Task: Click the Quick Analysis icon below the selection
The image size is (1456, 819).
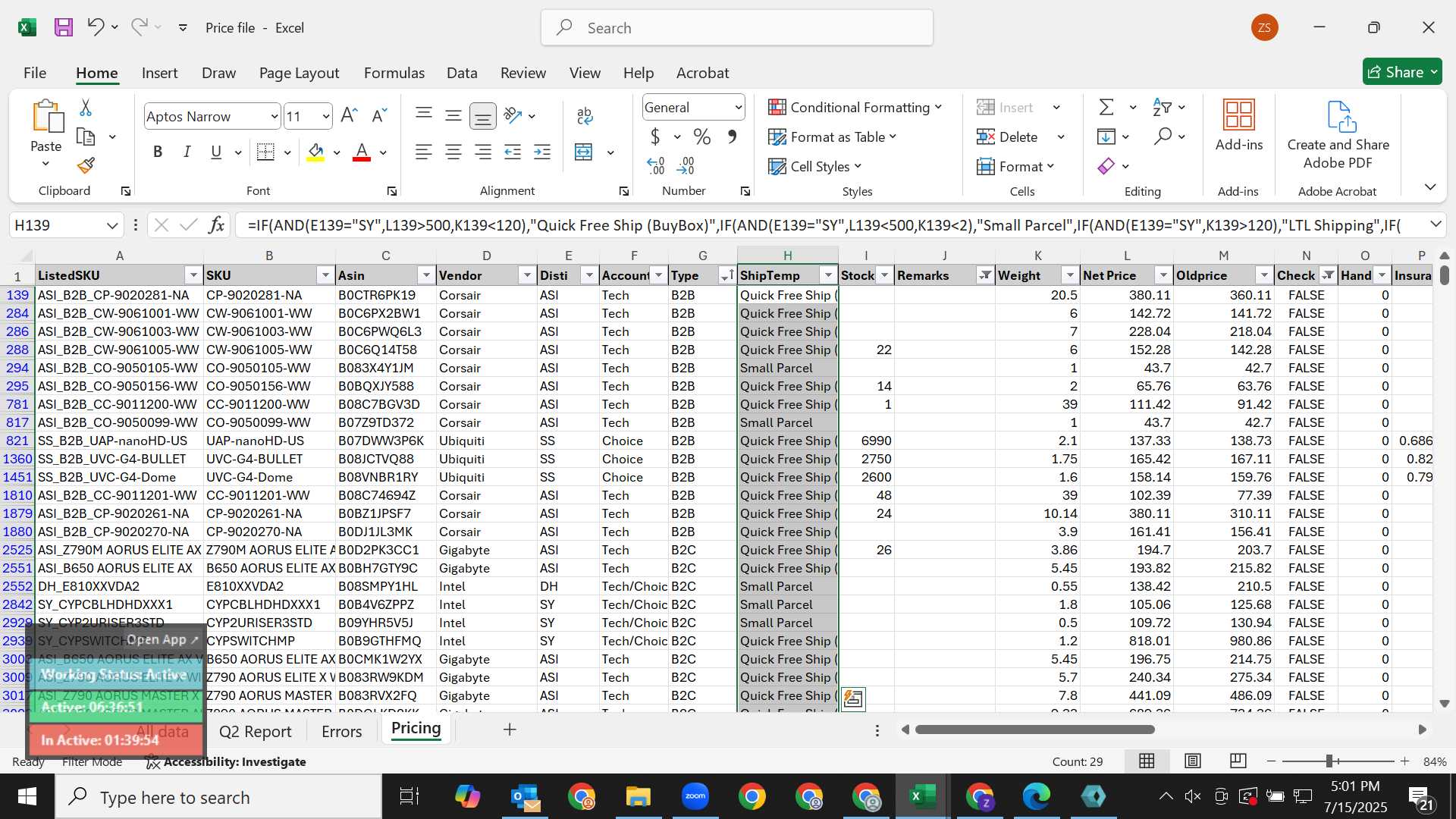Action: [853, 698]
